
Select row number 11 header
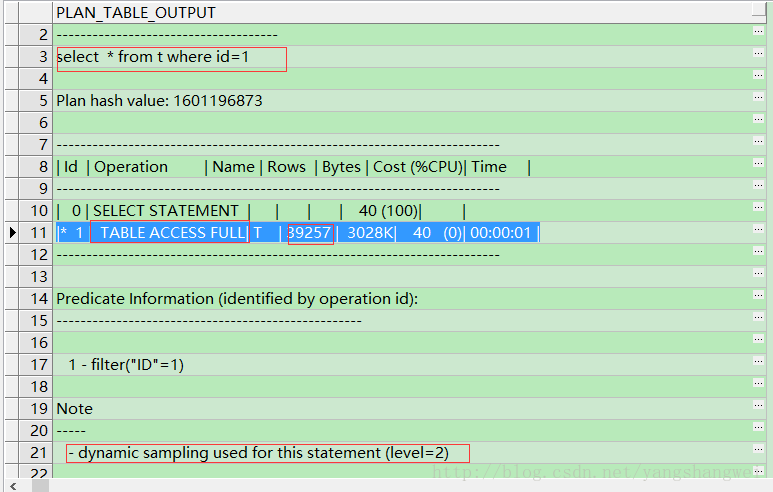[x=35, y=233]
